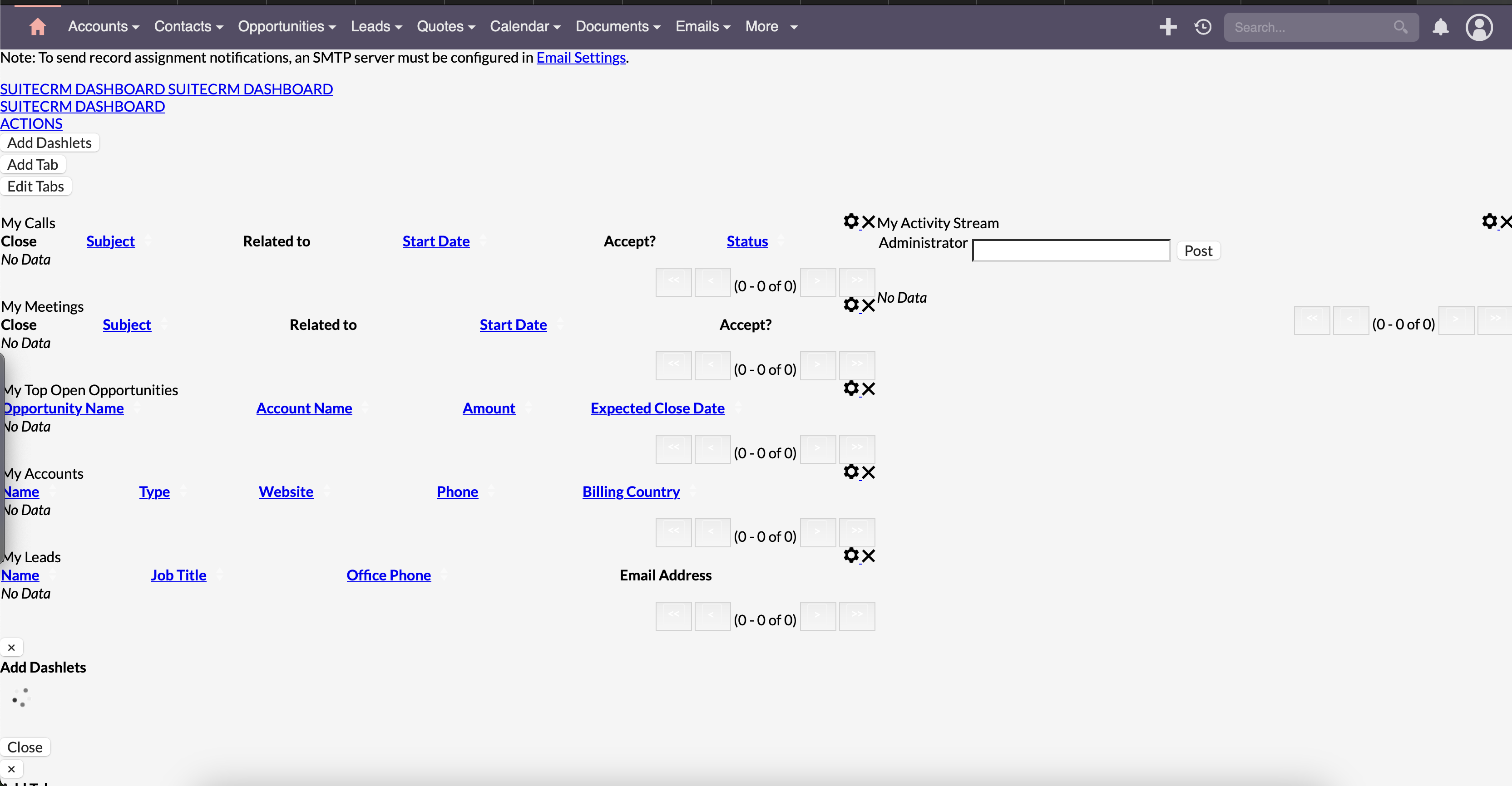Open the recently viewed history icon
Screen dimensions: 1512x786
click(x=1203, y=26)
